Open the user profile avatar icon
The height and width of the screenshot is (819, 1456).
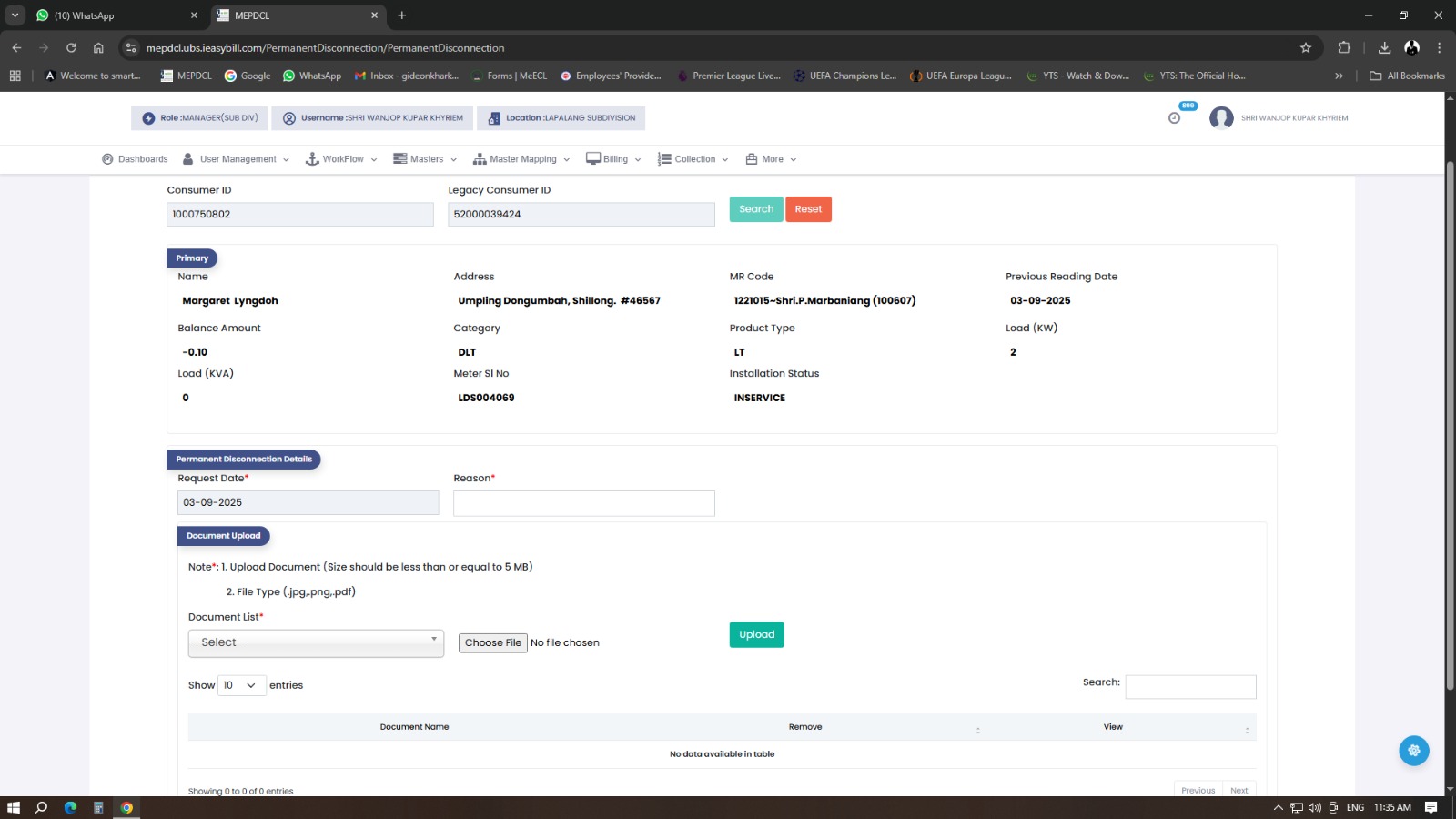[1221, 117]
